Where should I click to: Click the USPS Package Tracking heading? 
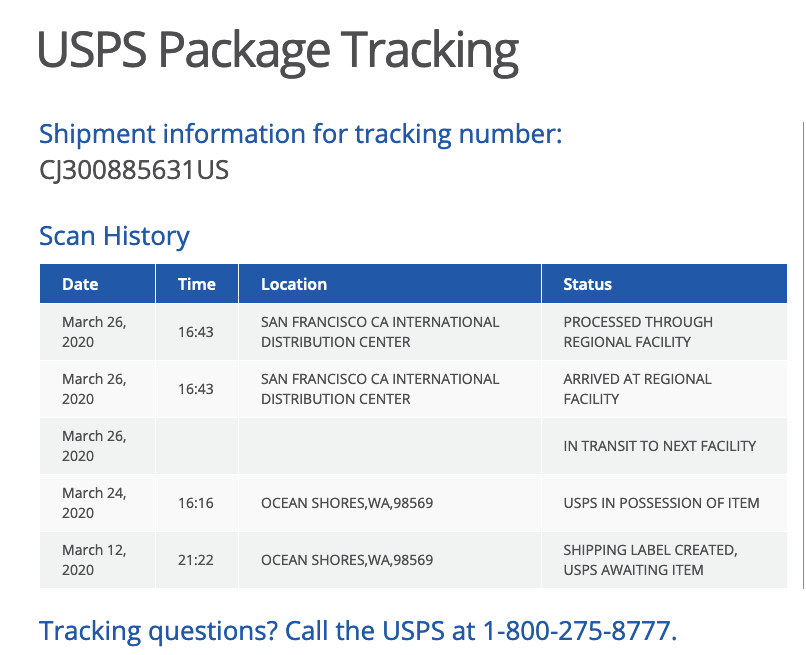(x=278, y=51)
